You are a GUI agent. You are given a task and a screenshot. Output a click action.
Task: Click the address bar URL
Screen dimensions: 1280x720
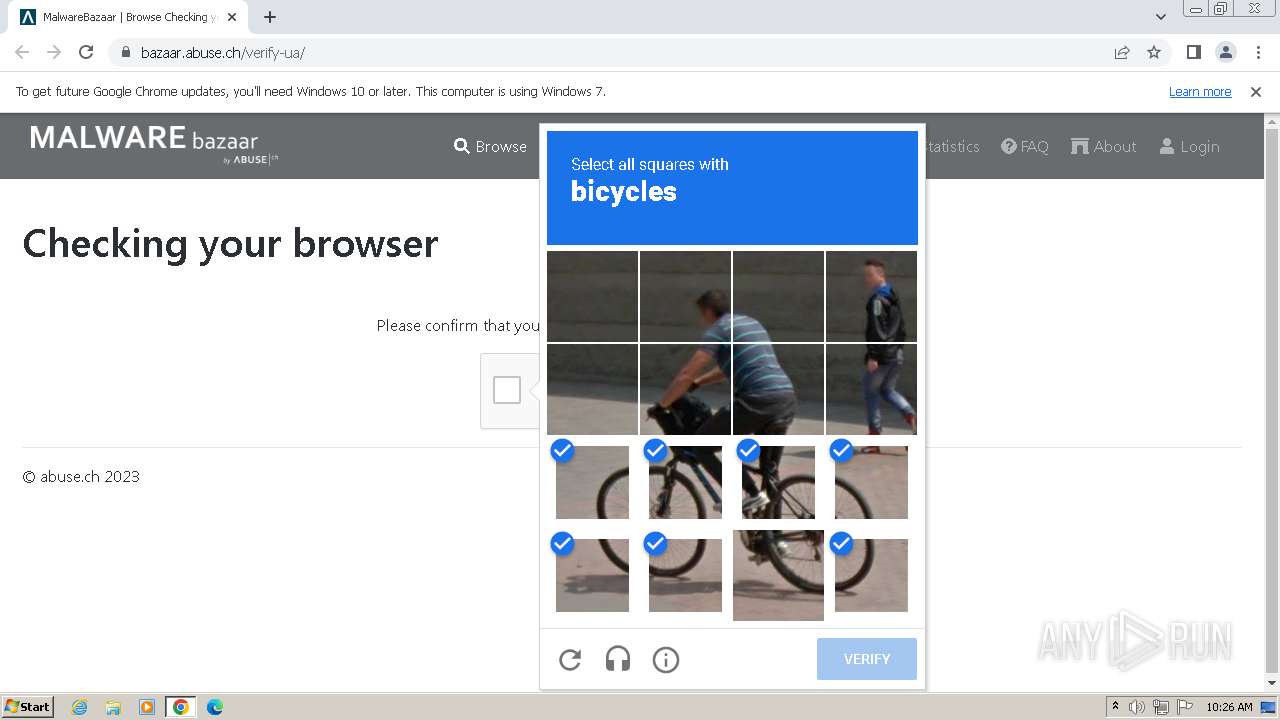(x=223, y=53)
